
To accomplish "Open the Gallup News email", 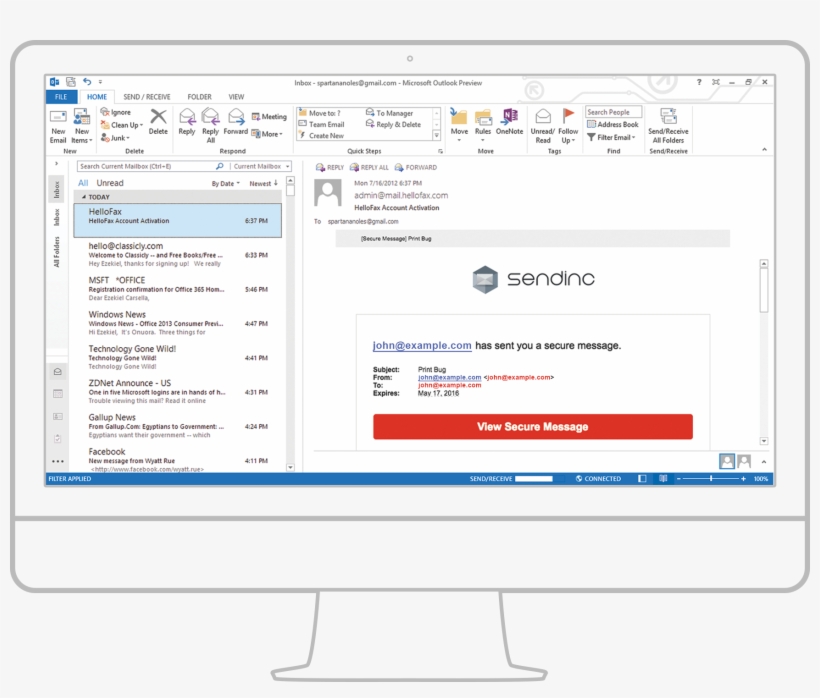I will tap(178, 426).
